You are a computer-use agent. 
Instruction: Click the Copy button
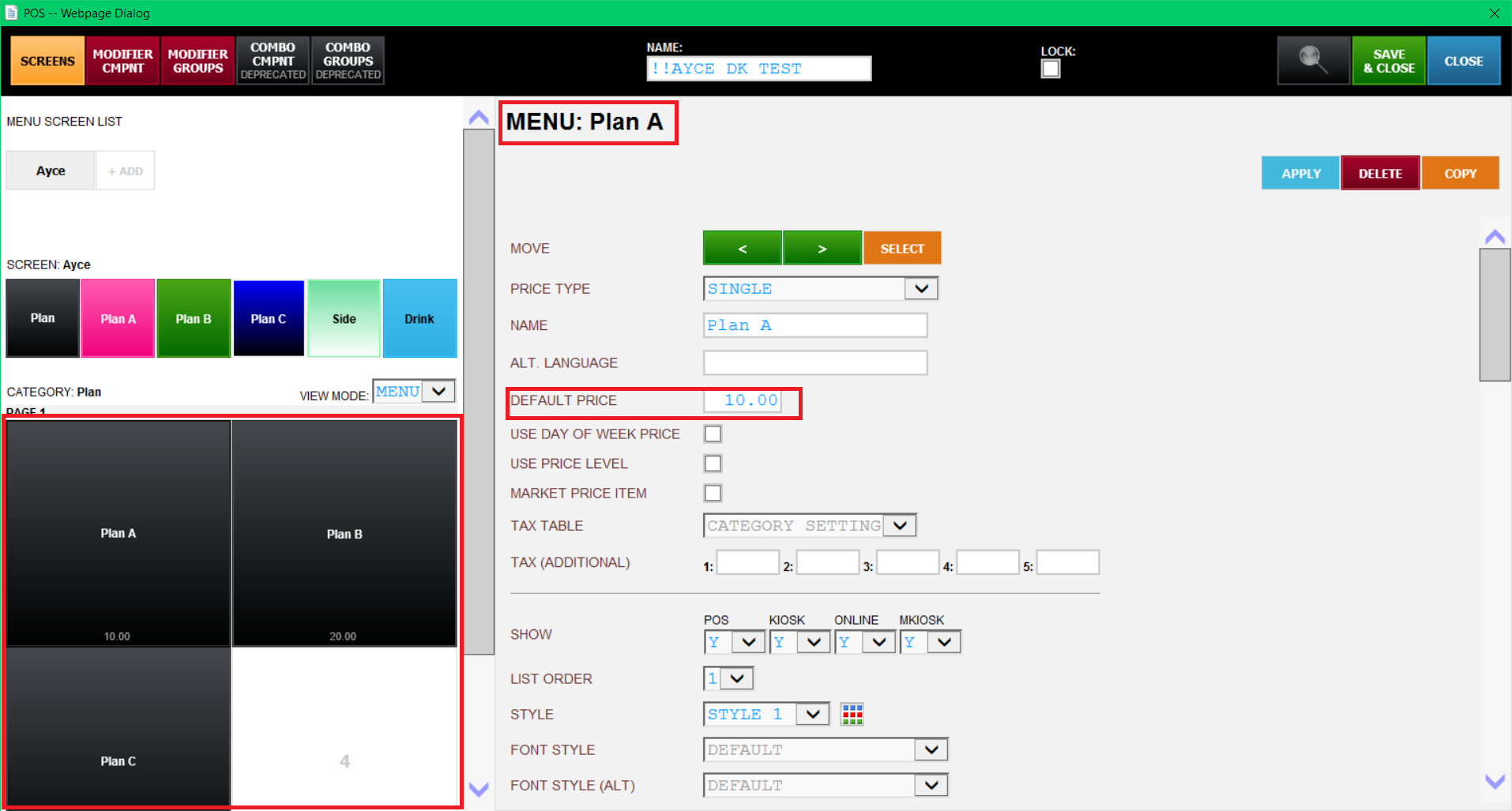pos(1460,173)
